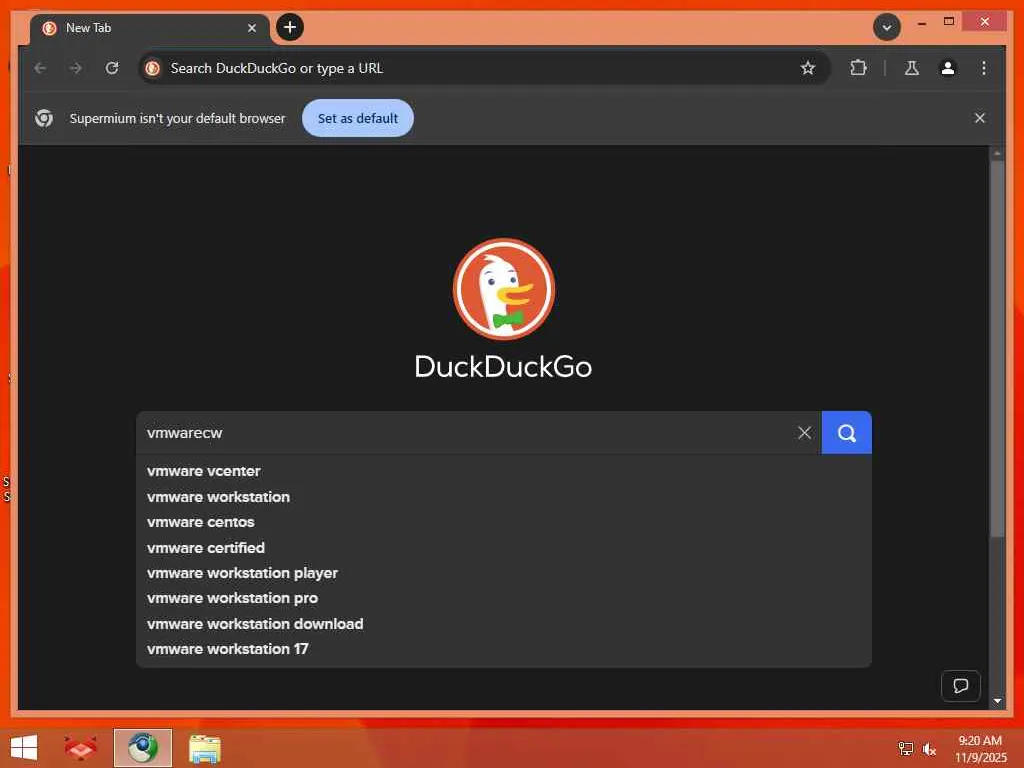Choose suggestion vmware workstation player

point(504,573)
